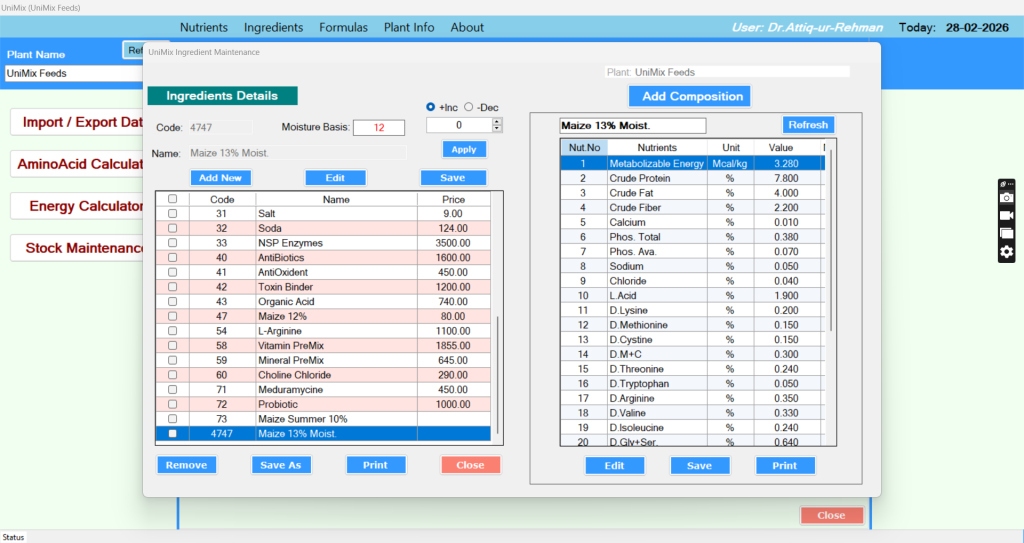Click the Refresh button above nutrients table

(x=807, y=125)
